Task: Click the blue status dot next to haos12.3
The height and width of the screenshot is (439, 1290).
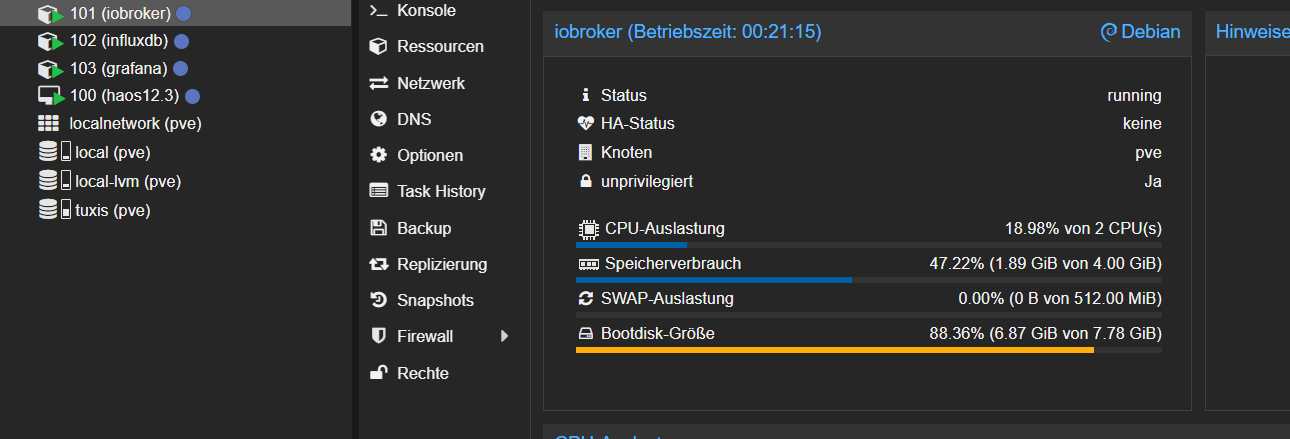Action: (193, 96)
